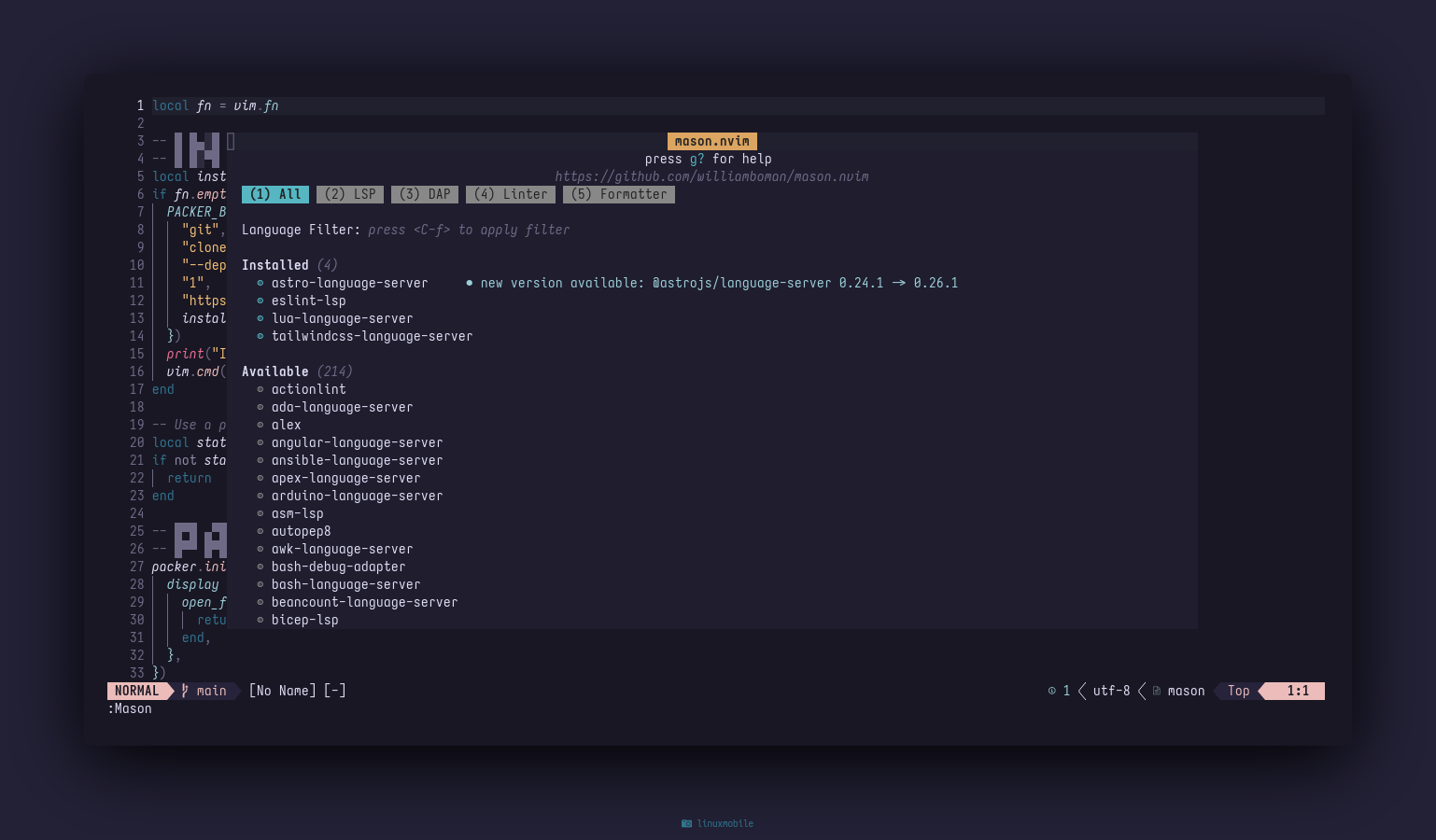Select ada-language-server package
This screenshot has height=840, width=1436.
pyautogui.click(x=342, y=407)
